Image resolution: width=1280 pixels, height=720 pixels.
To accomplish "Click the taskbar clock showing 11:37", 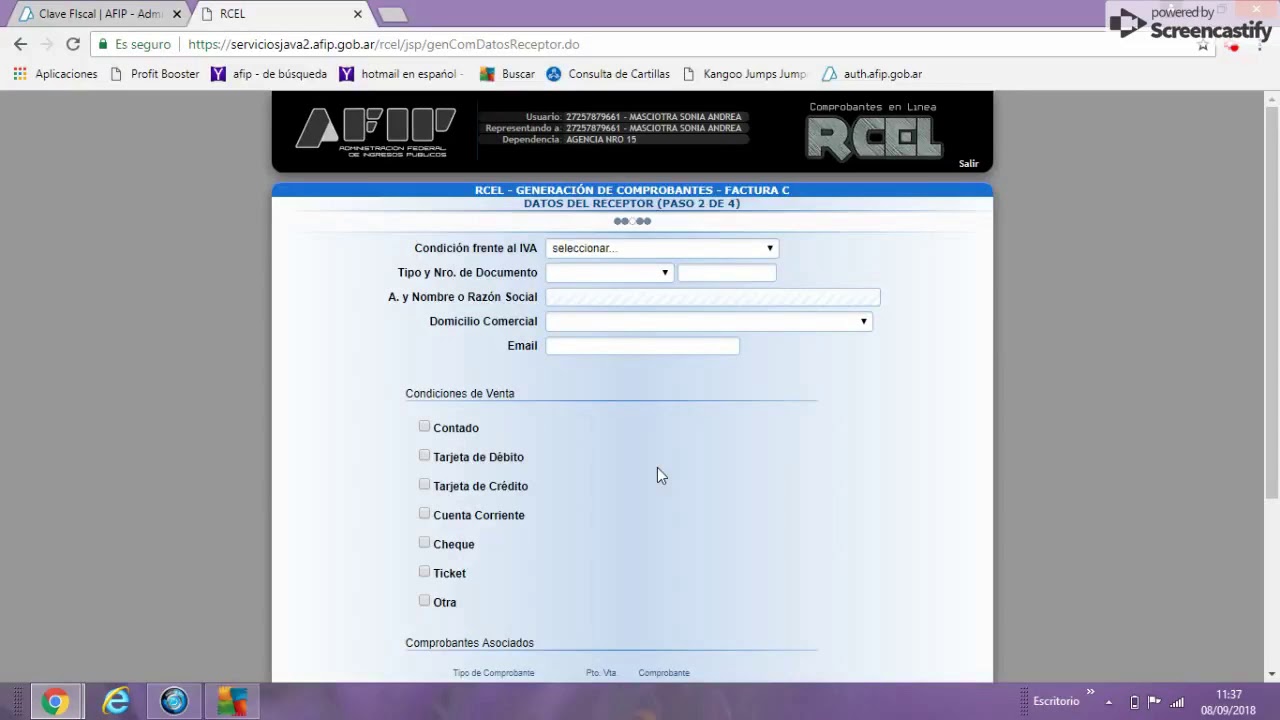I will [x=1228, y=702].
